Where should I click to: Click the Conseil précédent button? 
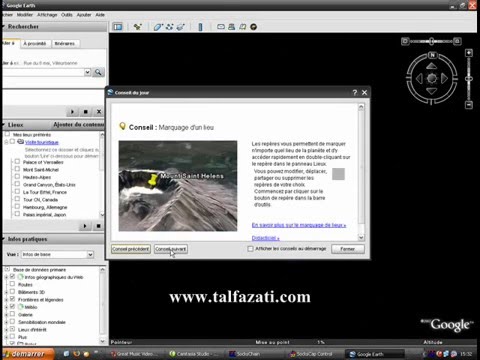pos(131,249)
